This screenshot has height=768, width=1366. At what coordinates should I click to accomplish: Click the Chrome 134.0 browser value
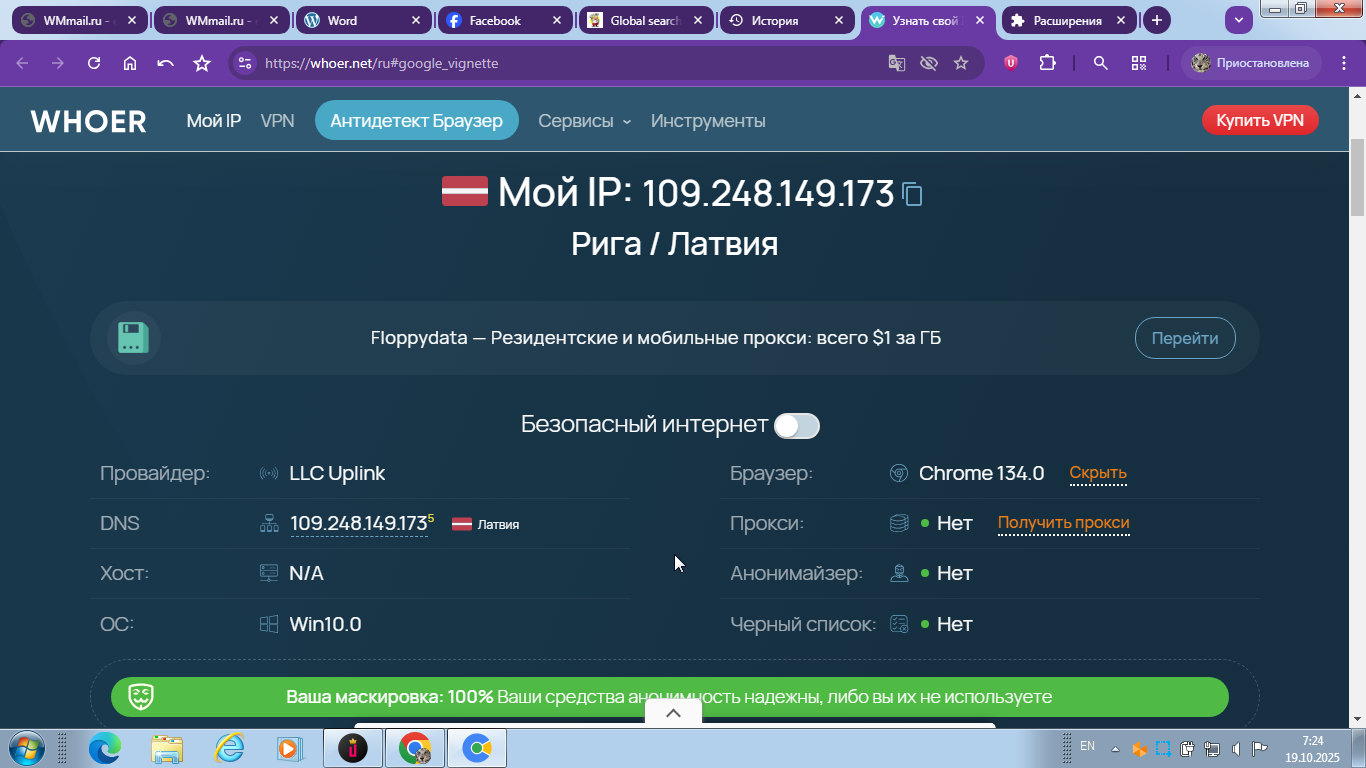tap(981, 473)
